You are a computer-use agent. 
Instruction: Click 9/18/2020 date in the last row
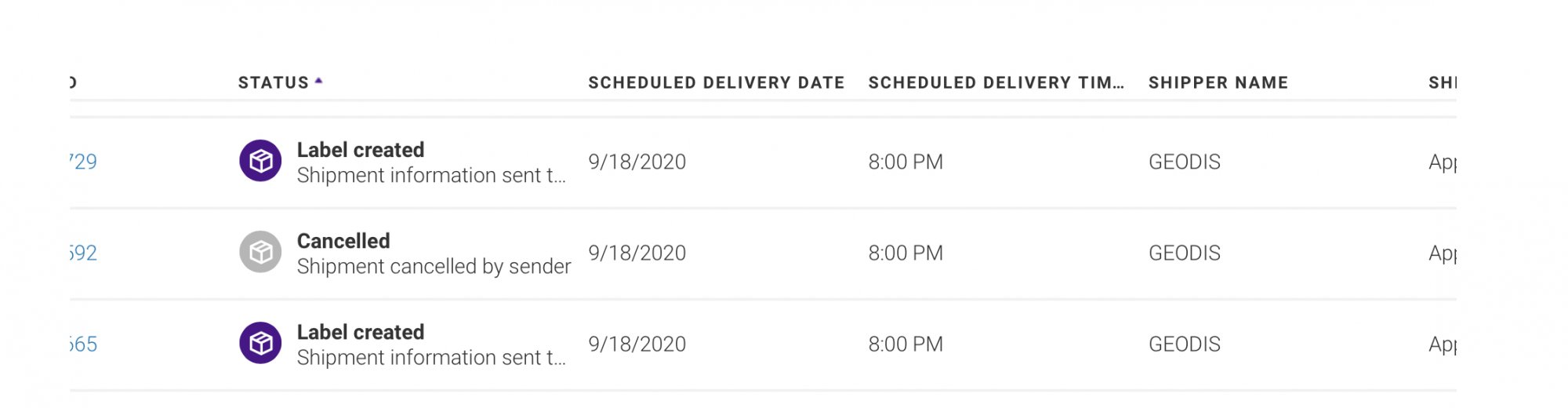pos(637,344)
